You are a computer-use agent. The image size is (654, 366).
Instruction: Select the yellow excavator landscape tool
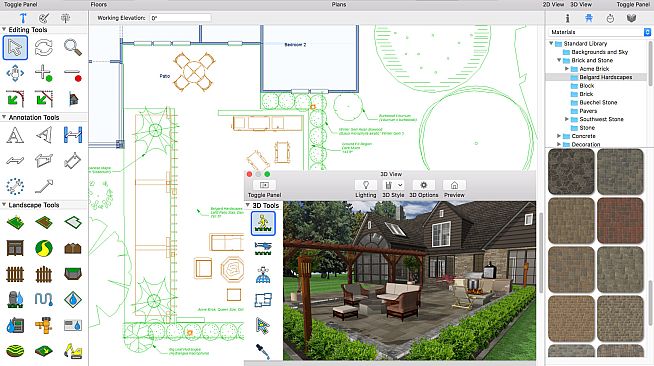73,351
